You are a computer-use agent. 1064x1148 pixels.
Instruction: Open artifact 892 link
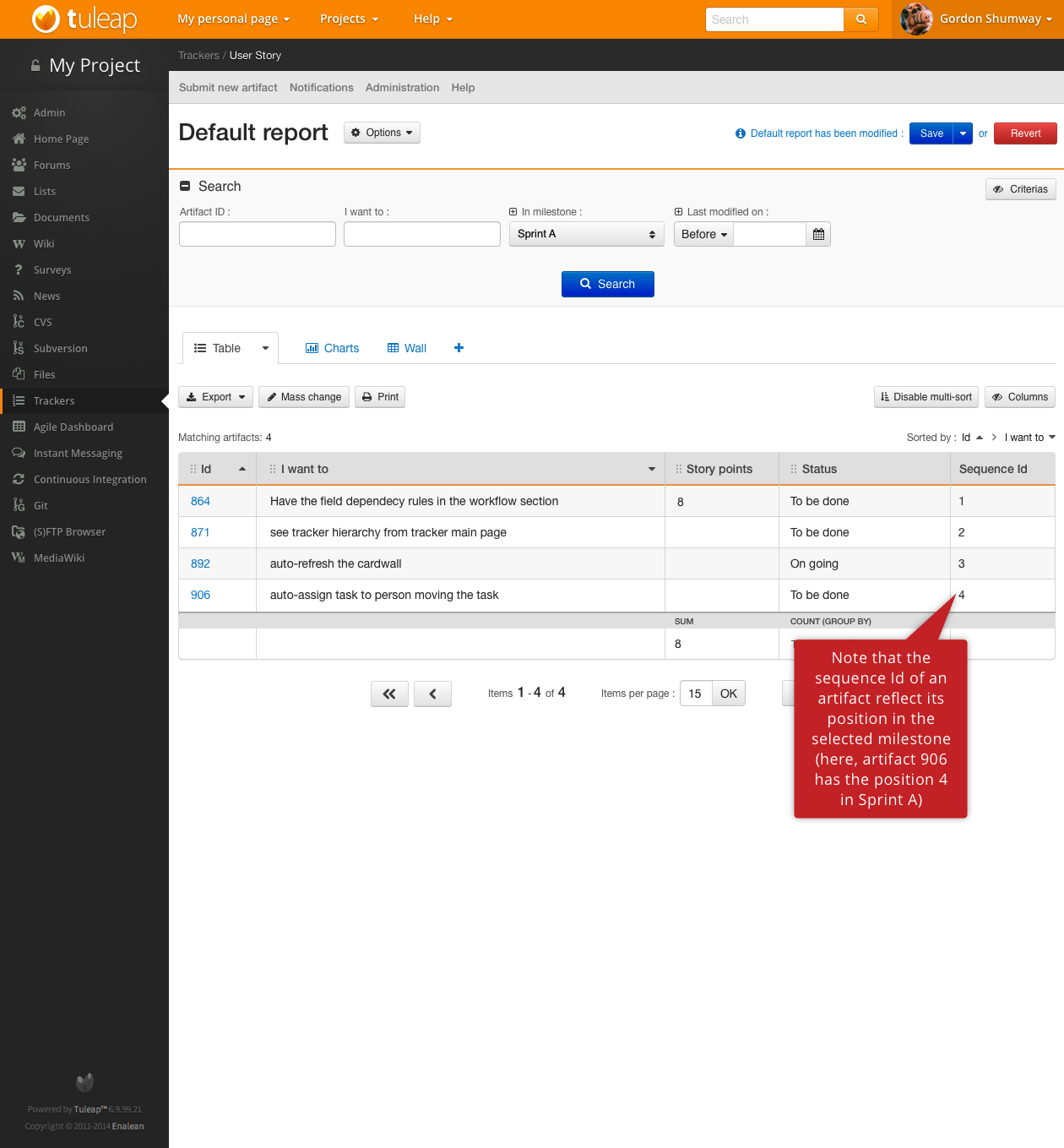[x=200, y=563]
